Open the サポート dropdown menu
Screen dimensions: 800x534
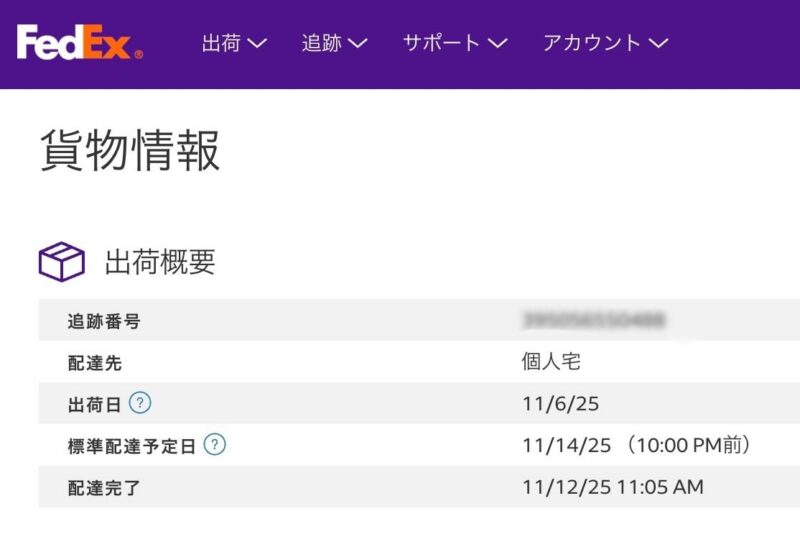[454, 43]
